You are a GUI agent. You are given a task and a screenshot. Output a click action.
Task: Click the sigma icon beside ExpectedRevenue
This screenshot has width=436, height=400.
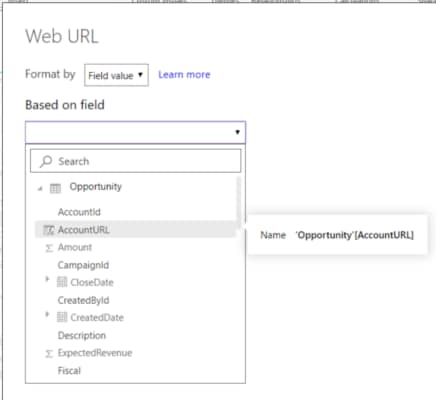pos(49,353)
